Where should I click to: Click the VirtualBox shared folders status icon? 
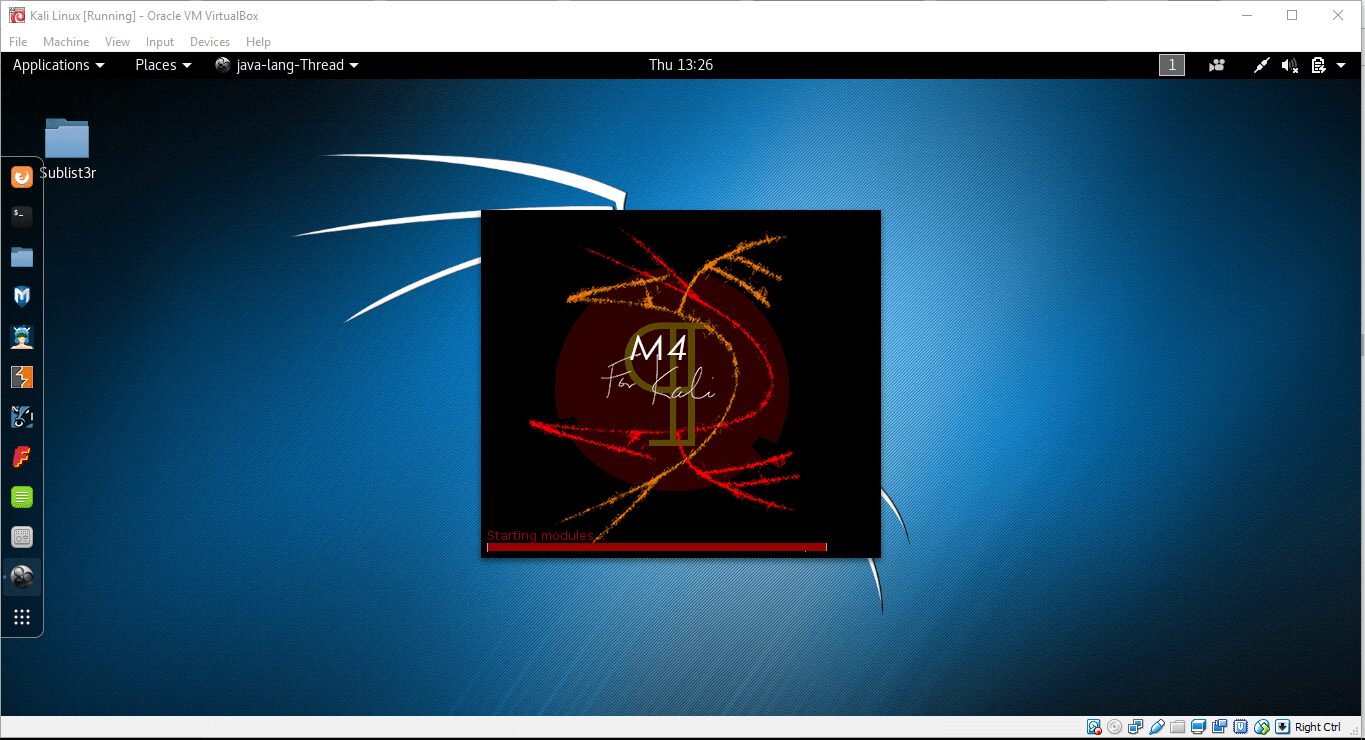coord(1178,727)
